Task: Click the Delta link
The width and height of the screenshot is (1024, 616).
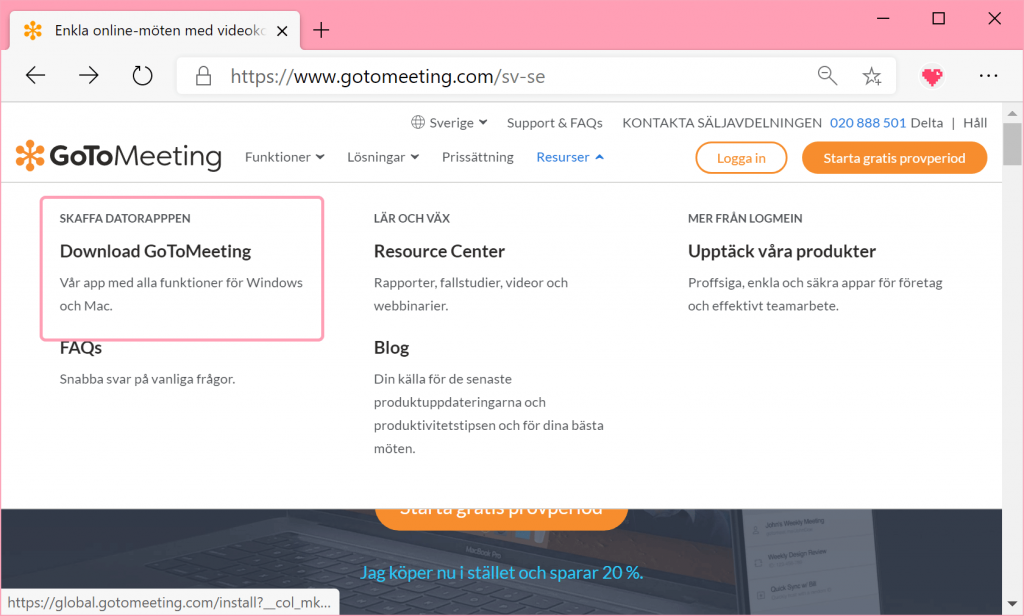Action: [x=927, y=122]
